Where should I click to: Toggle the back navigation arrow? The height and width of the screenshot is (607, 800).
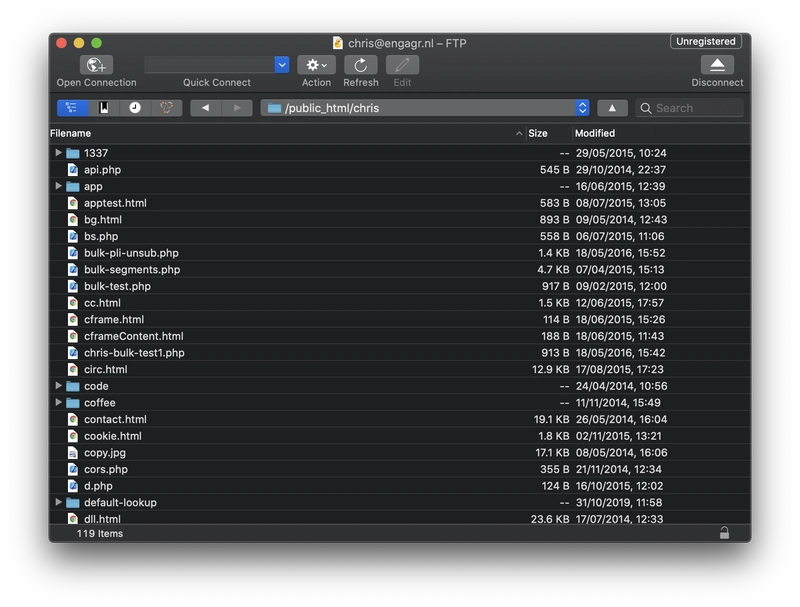[x=206, y=107]
